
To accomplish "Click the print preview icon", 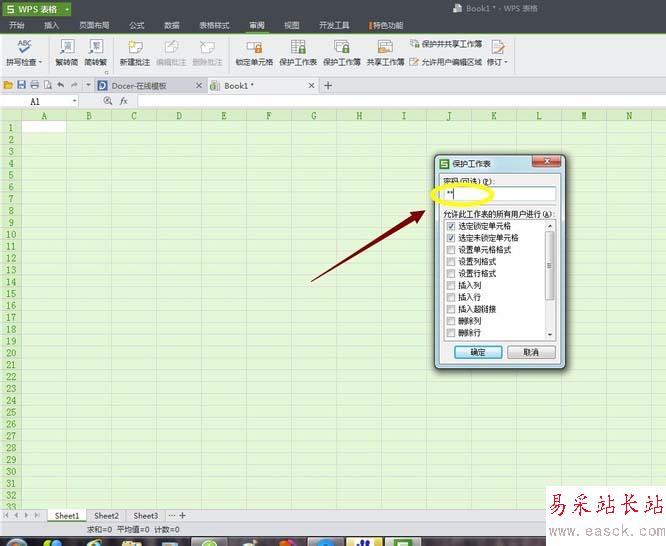I will click(x=48, y=85).
